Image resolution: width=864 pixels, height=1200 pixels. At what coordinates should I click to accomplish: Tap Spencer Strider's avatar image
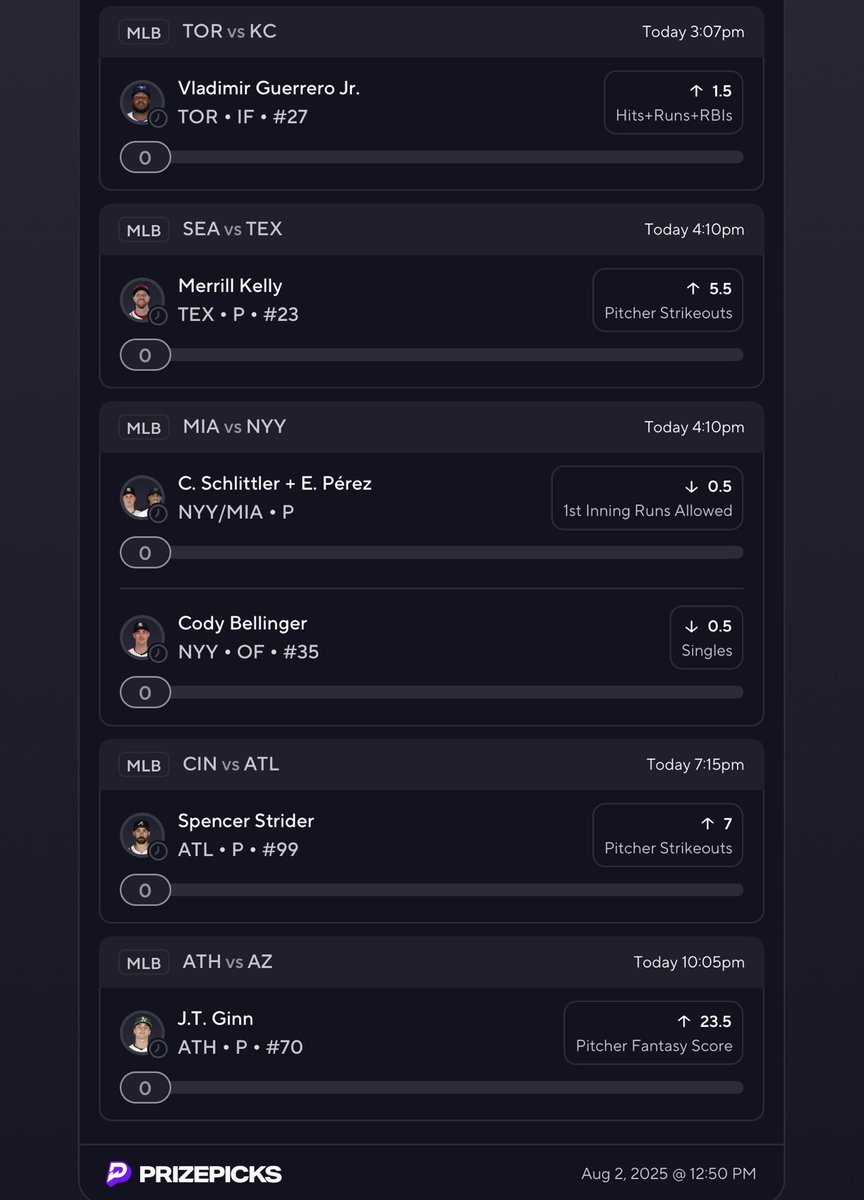[142, 835]
